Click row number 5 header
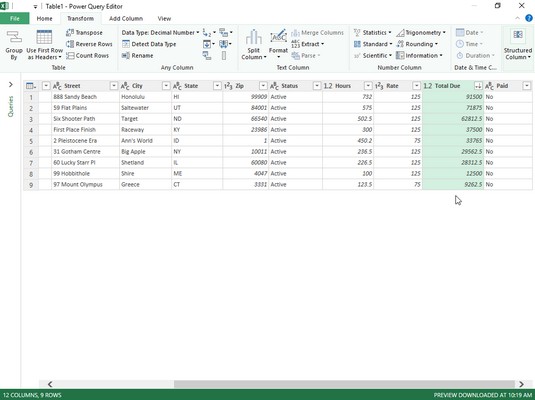 click(31, 141)
